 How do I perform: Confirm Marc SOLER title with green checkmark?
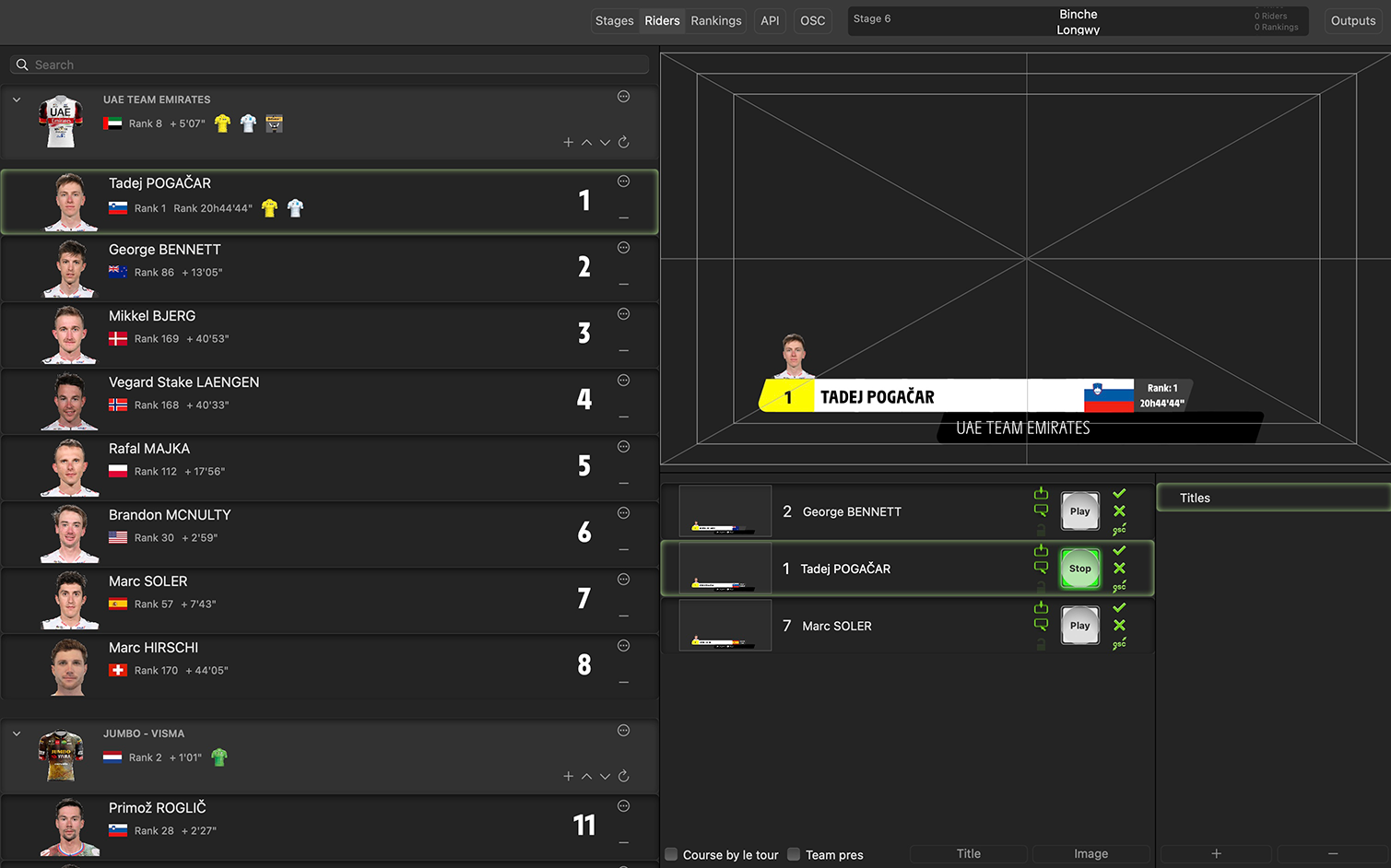(1119, 608)
